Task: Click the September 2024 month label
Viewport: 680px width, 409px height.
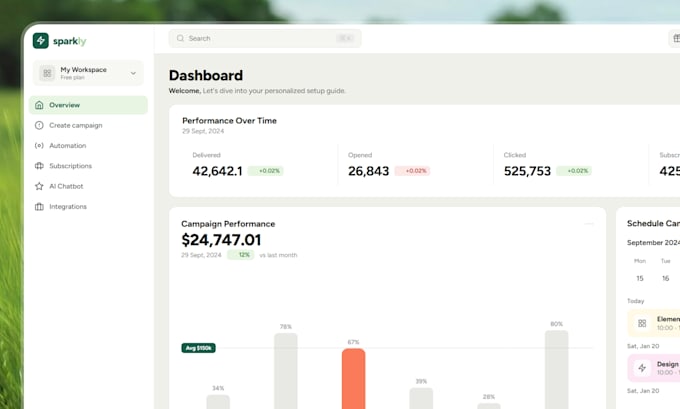Action: pos(653,242)
